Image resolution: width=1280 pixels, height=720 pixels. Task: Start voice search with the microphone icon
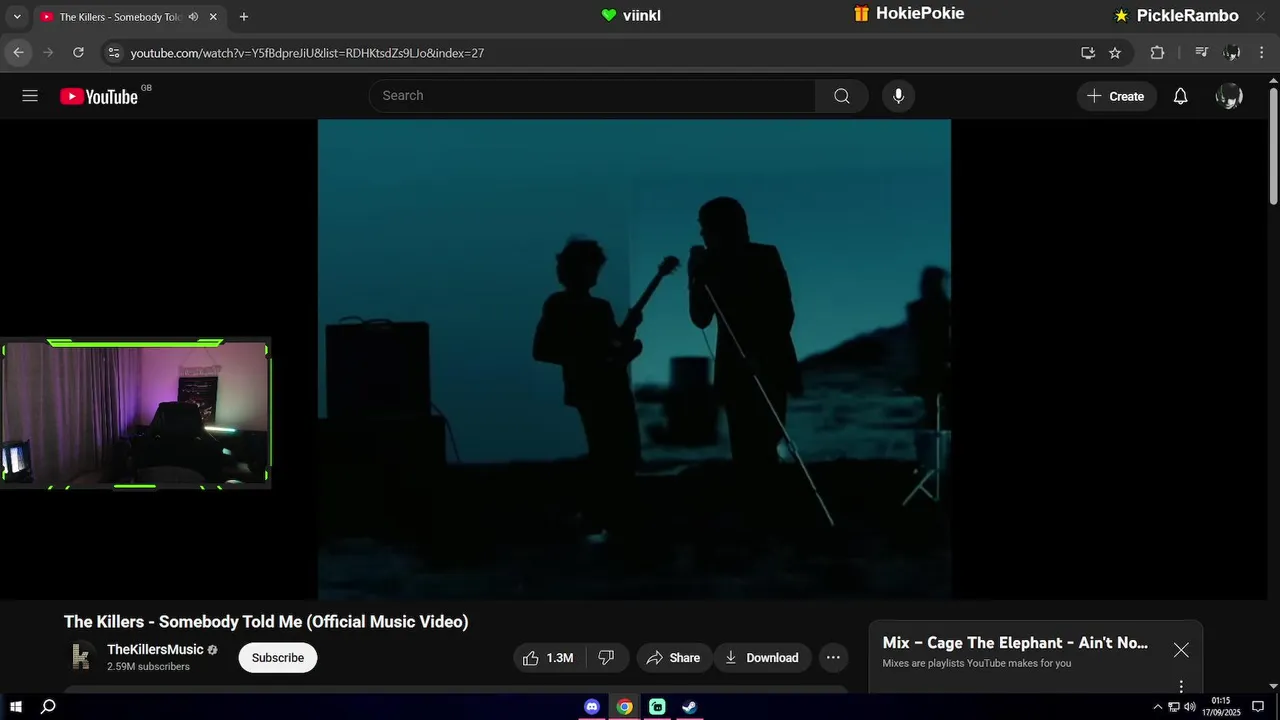pos(898,96)
